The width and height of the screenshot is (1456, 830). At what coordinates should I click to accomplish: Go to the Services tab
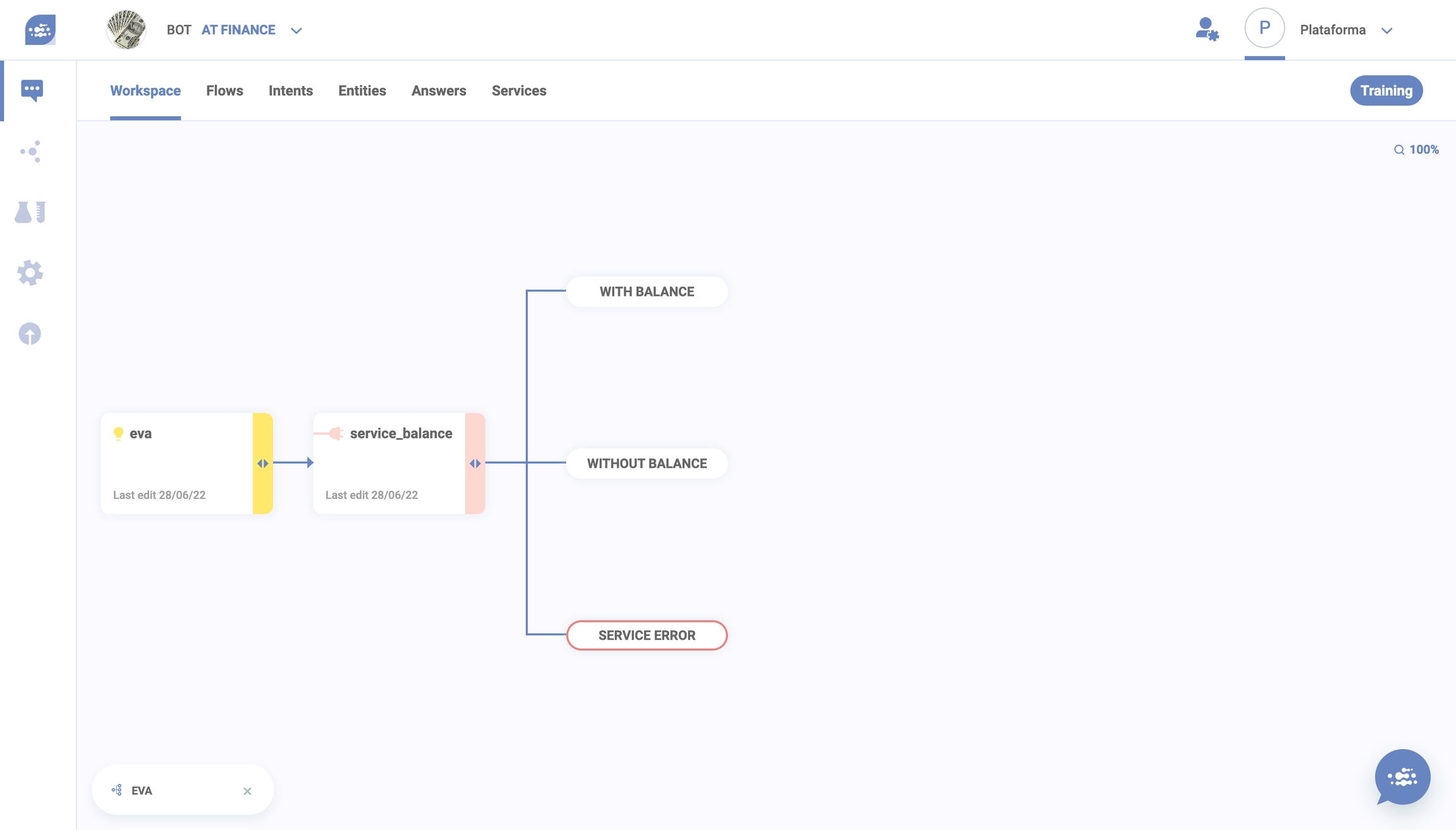pos(519,91)
